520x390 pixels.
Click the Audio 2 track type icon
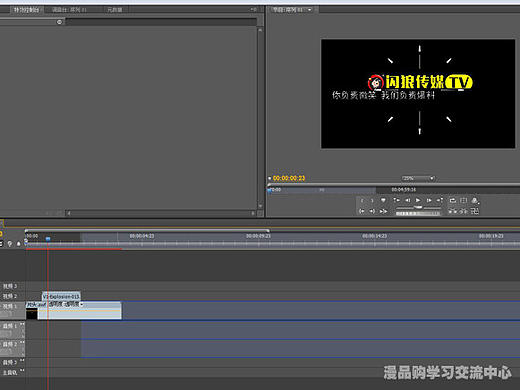[22, 342]
